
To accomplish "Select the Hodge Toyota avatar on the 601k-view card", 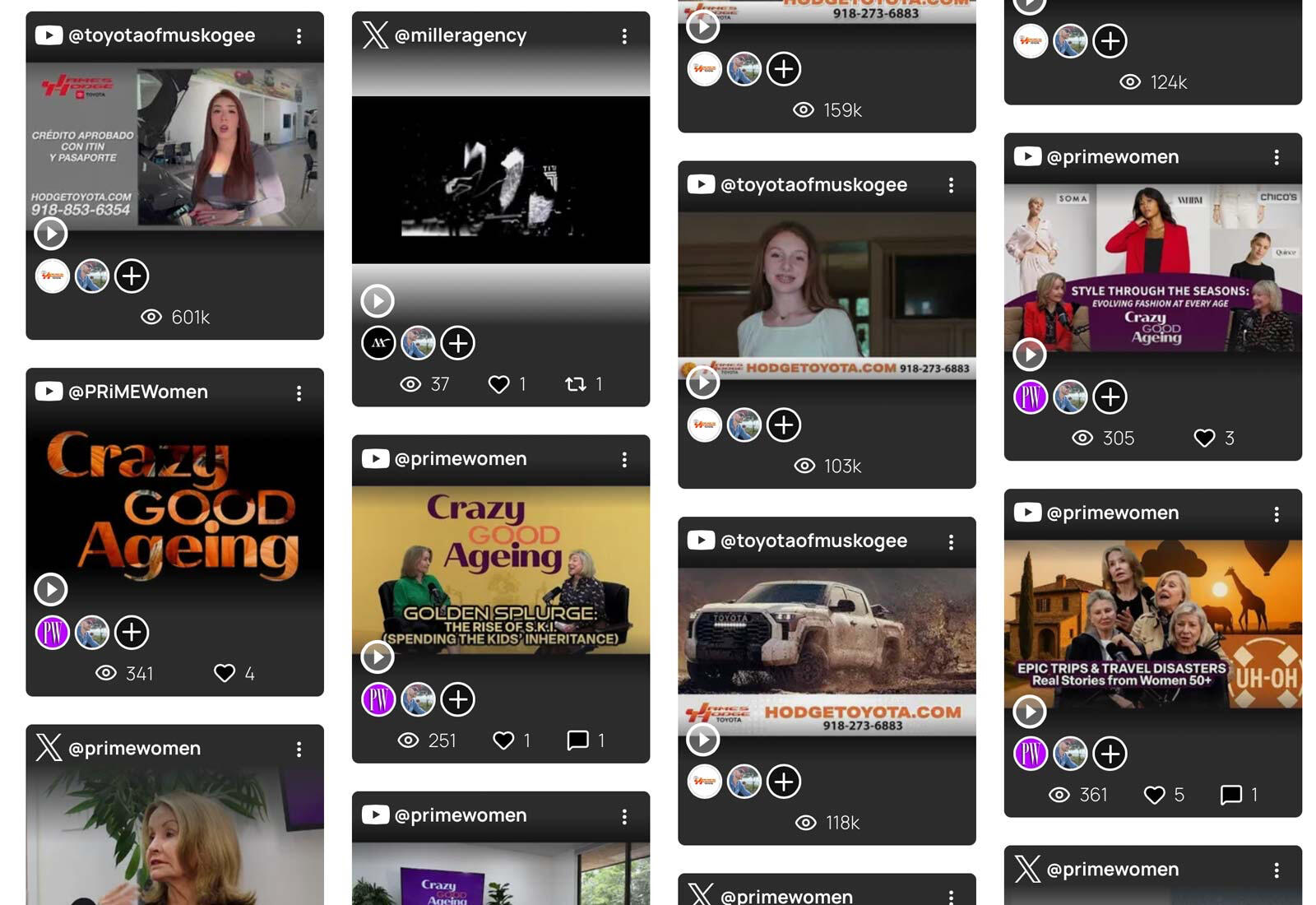I will click(53, 276).
